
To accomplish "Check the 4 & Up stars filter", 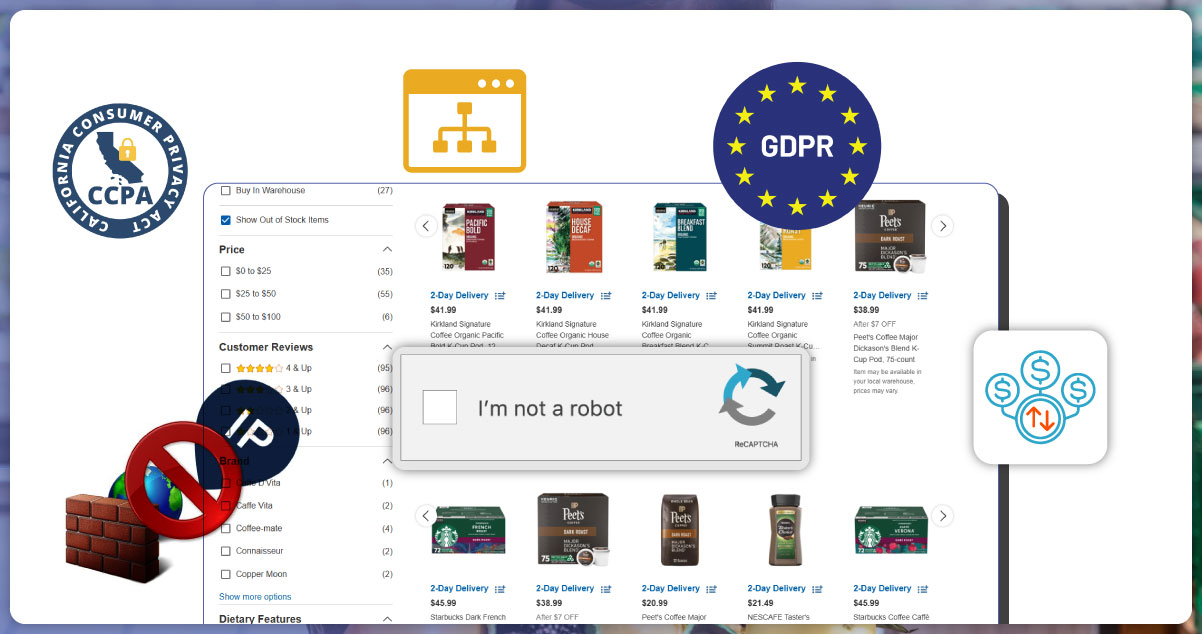I will 226,368.
